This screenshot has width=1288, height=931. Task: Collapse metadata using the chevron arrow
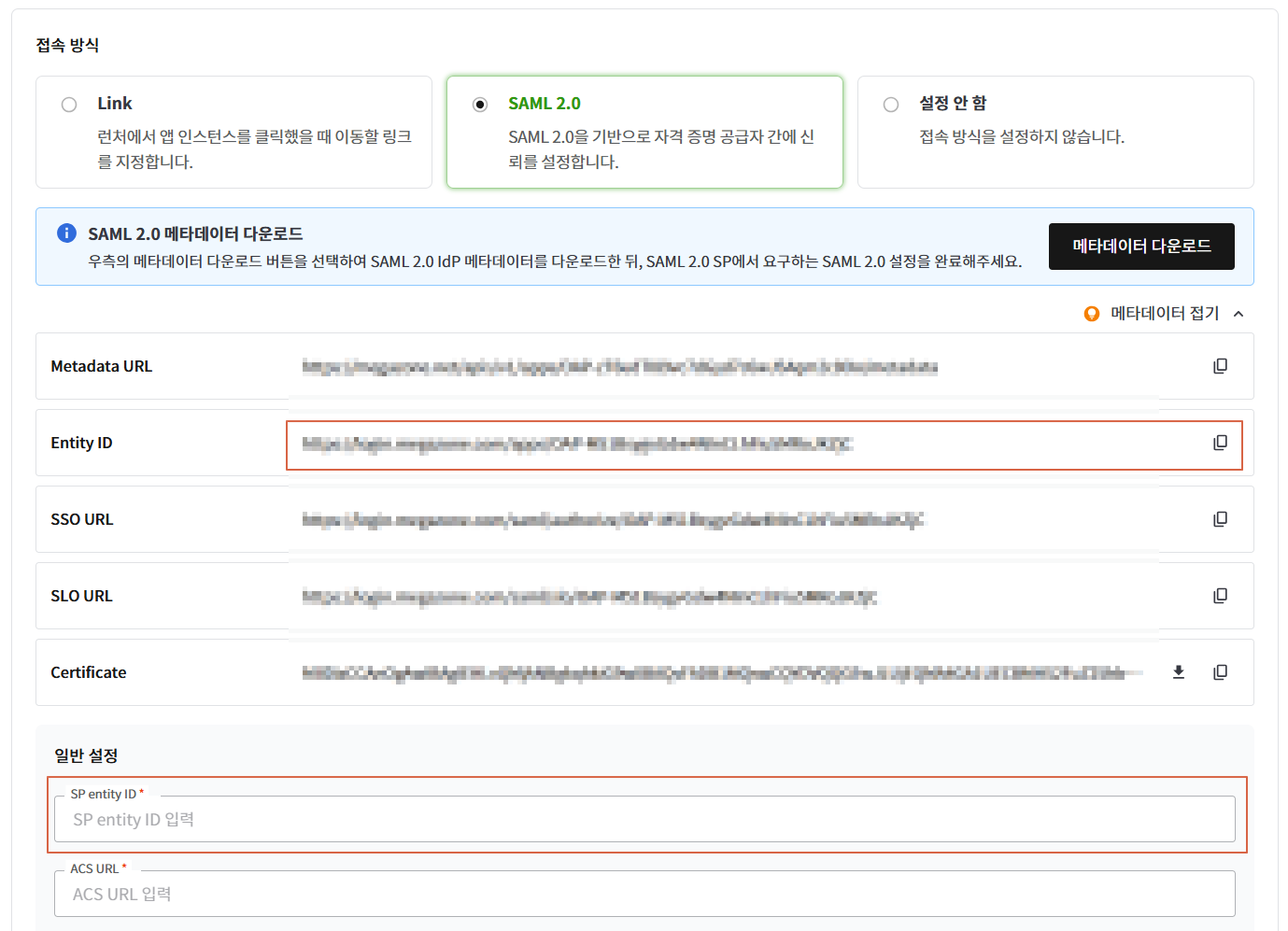[1238, 314]
